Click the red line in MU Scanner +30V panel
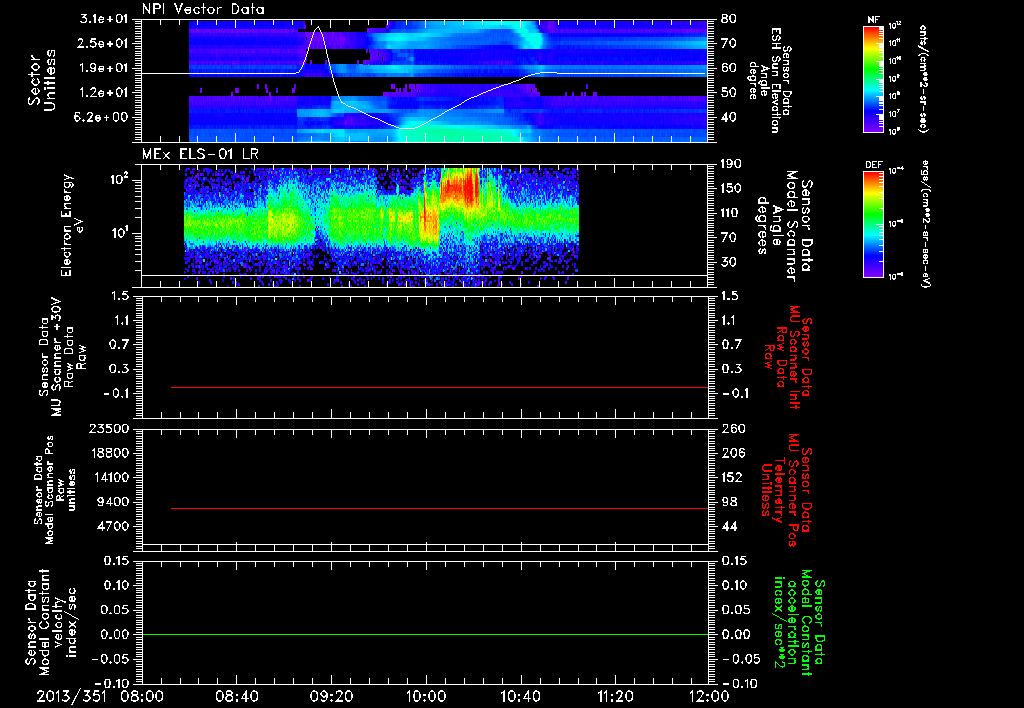This screenshot has width=1024, height=708. pyautogui.click(x=440, y=388)
